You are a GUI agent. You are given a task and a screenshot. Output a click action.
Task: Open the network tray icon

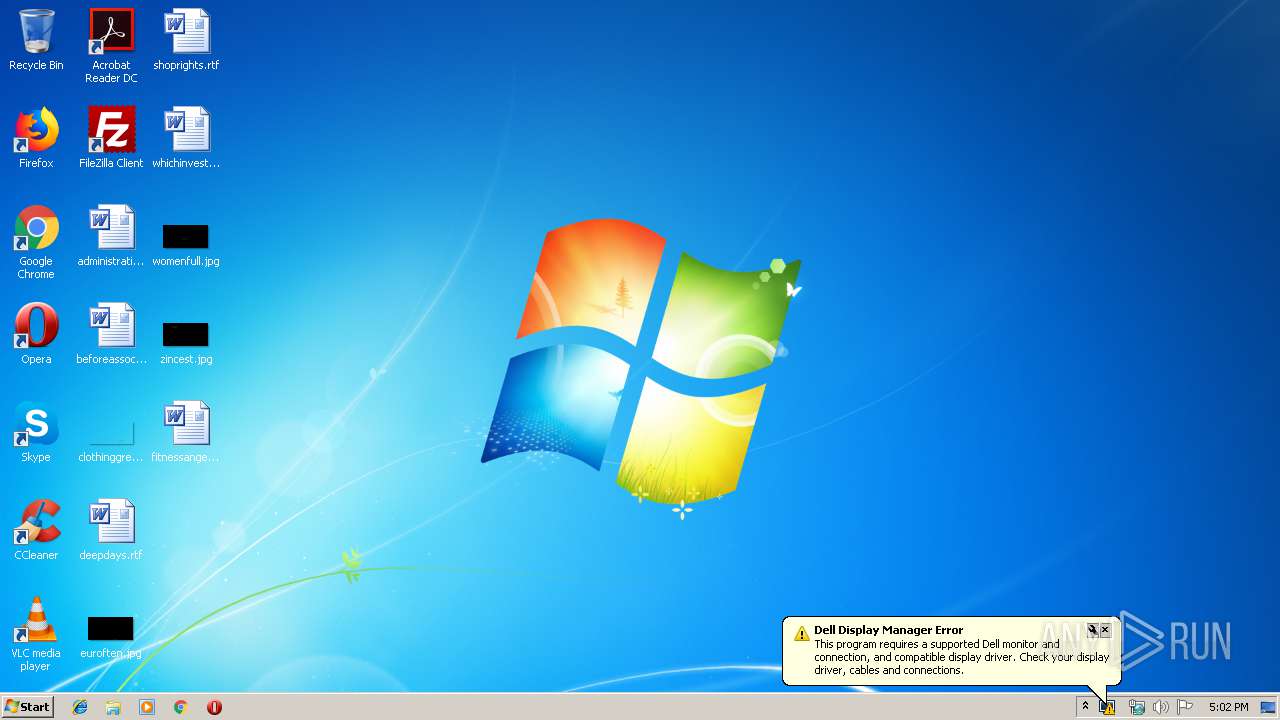pos(1137,707)
